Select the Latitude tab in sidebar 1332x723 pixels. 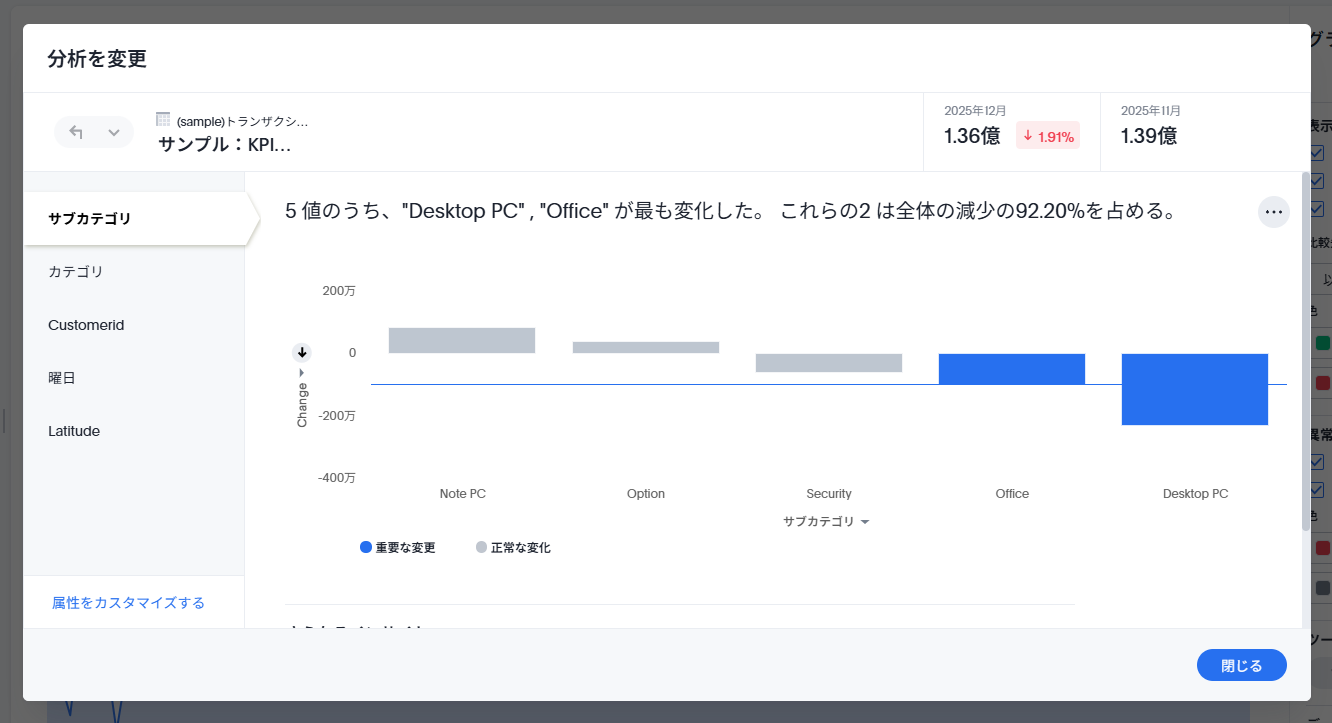point(74,431)
